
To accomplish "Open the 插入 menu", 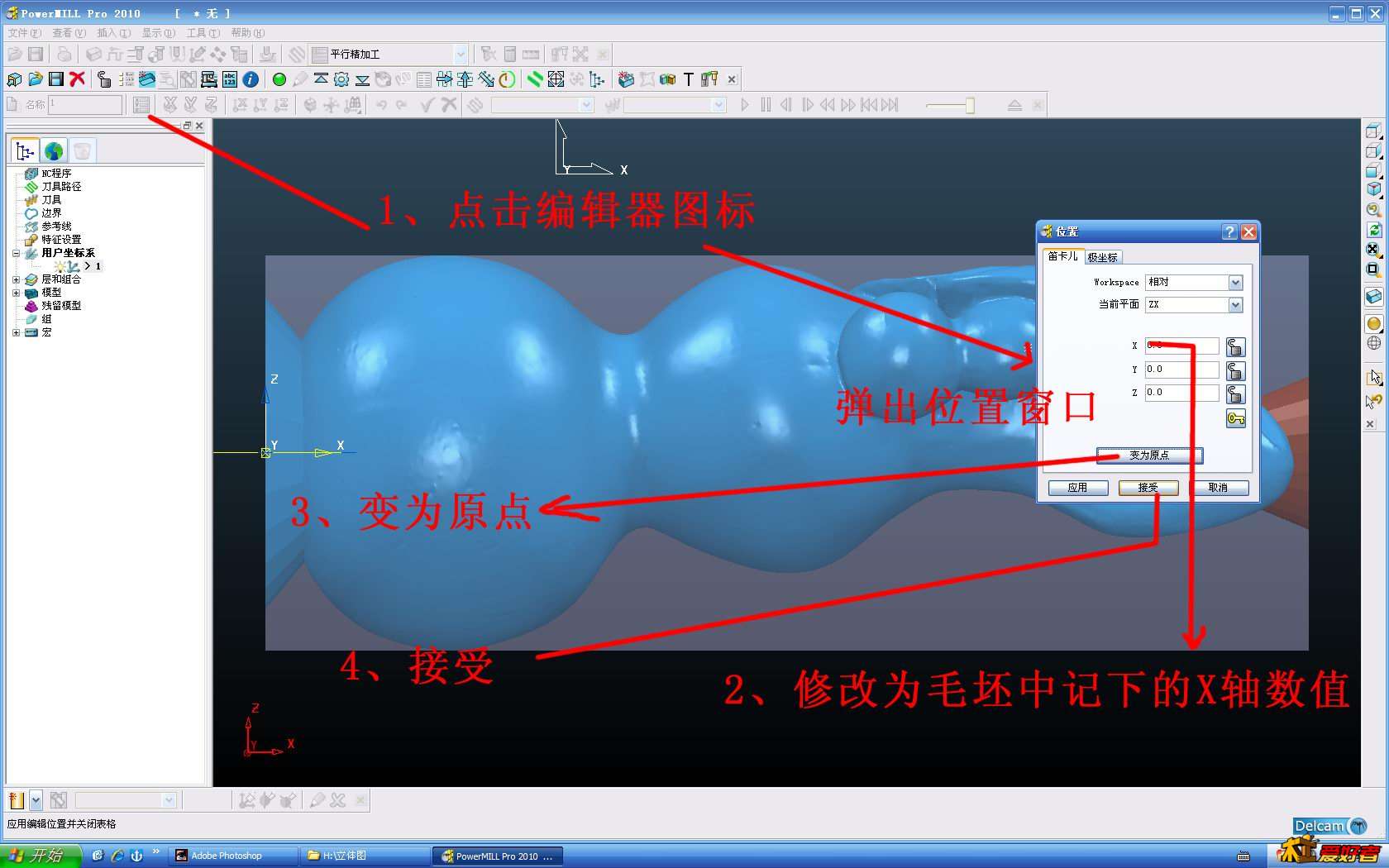I will click(113, 33).
